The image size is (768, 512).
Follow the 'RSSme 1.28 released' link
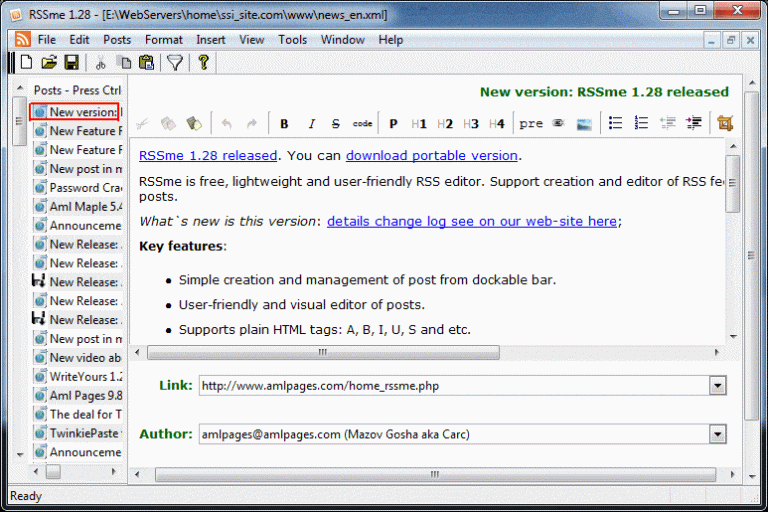click(x=208, y=156)
